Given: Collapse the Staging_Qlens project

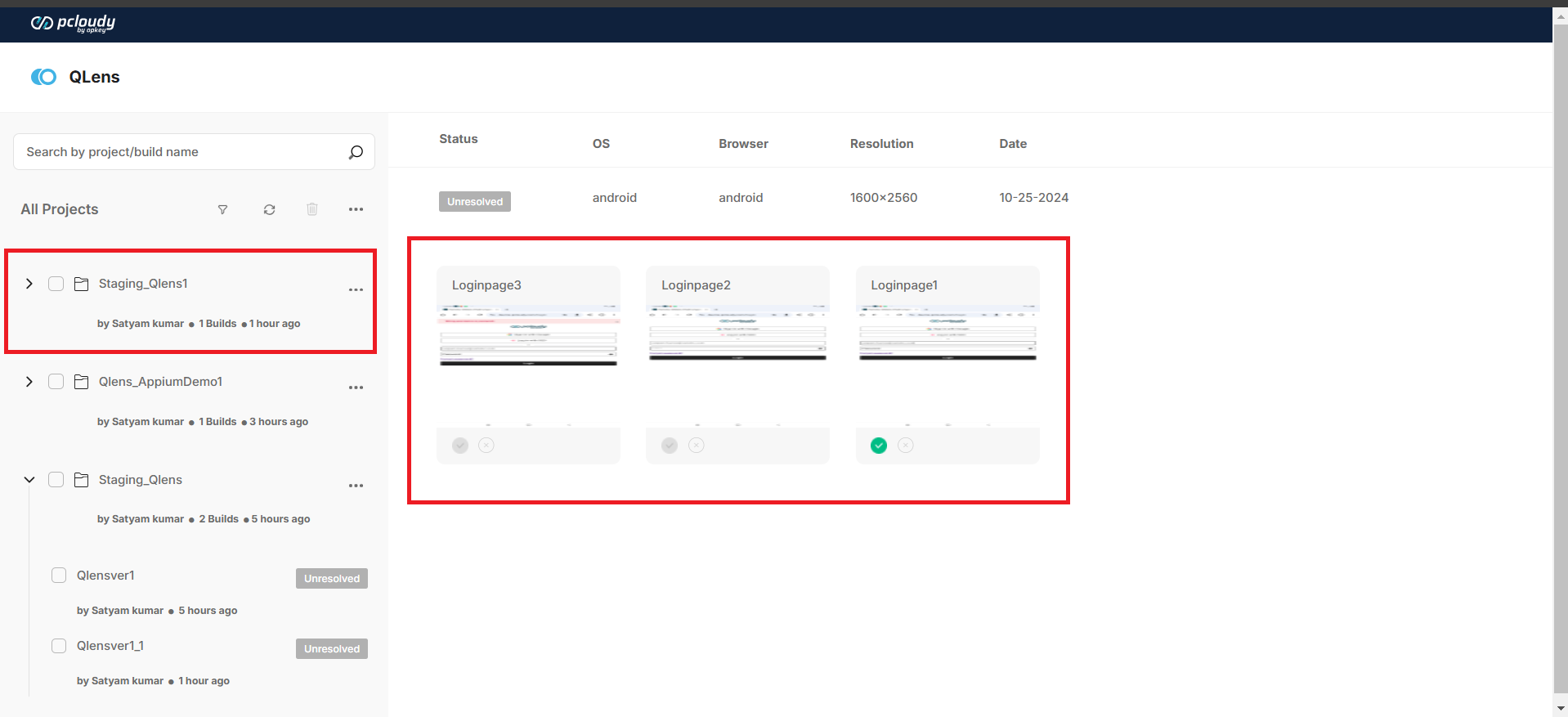Looking at the screenshot, I should (x=29, y=480).
